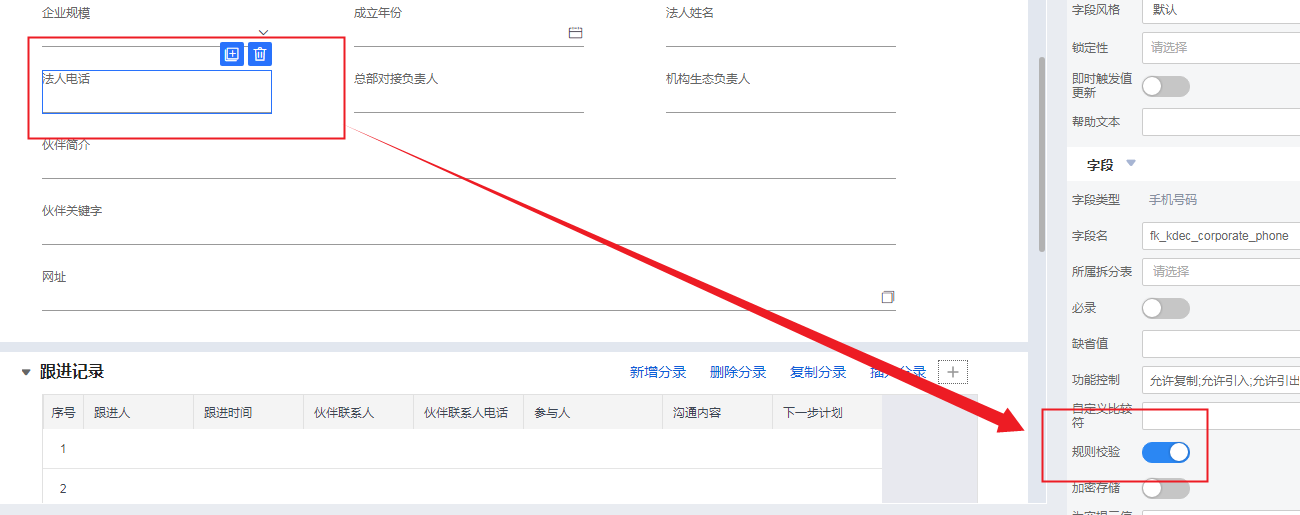This screenshot has width=1300, height=515.
Task: Click the 序号 column header
Action: [x=63, y=412]
